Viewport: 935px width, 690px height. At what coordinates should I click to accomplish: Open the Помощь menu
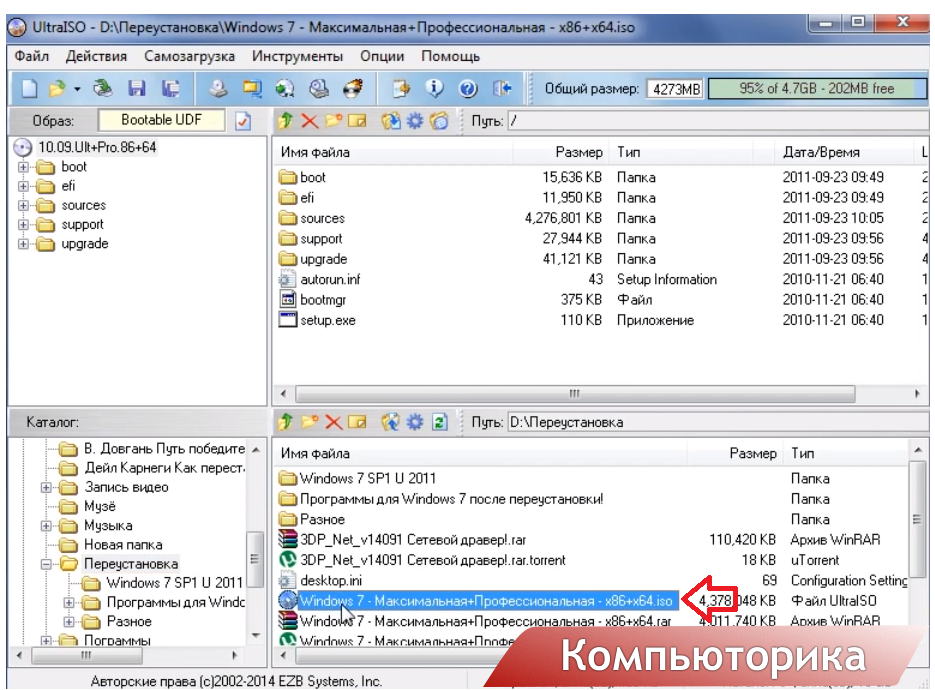tap(450, 56)
